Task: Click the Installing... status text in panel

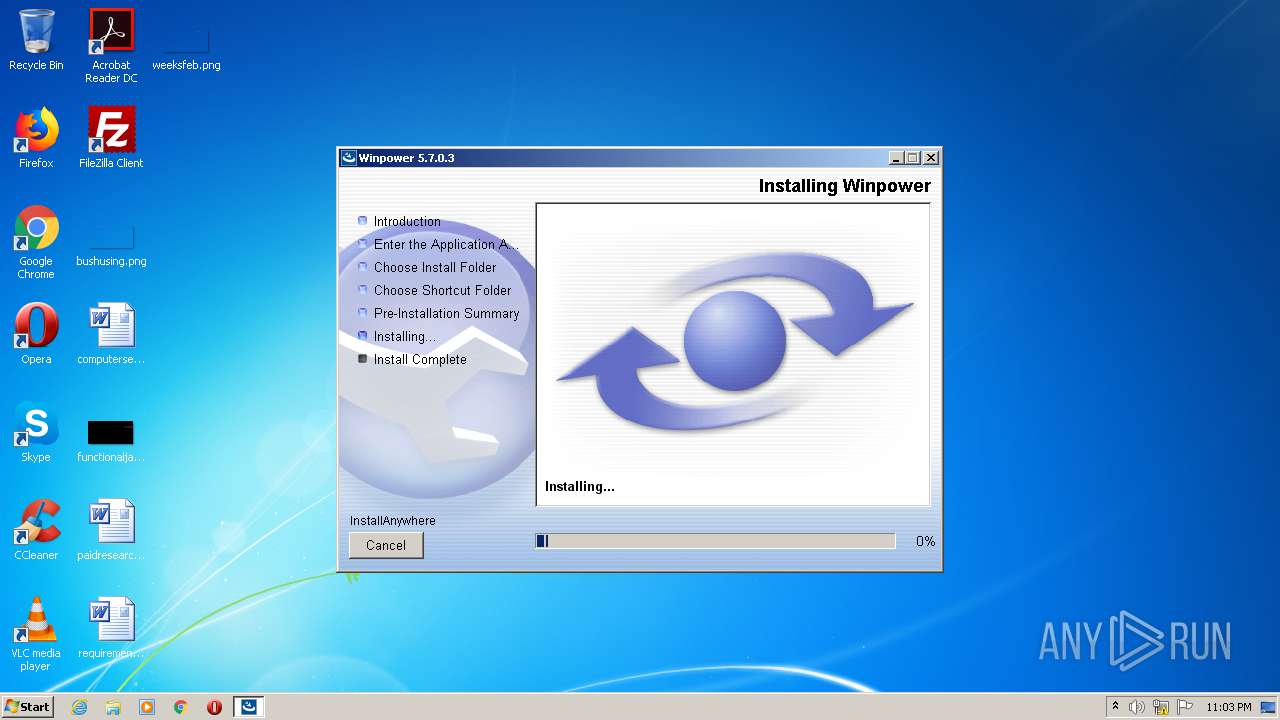Action: [580, 487]
